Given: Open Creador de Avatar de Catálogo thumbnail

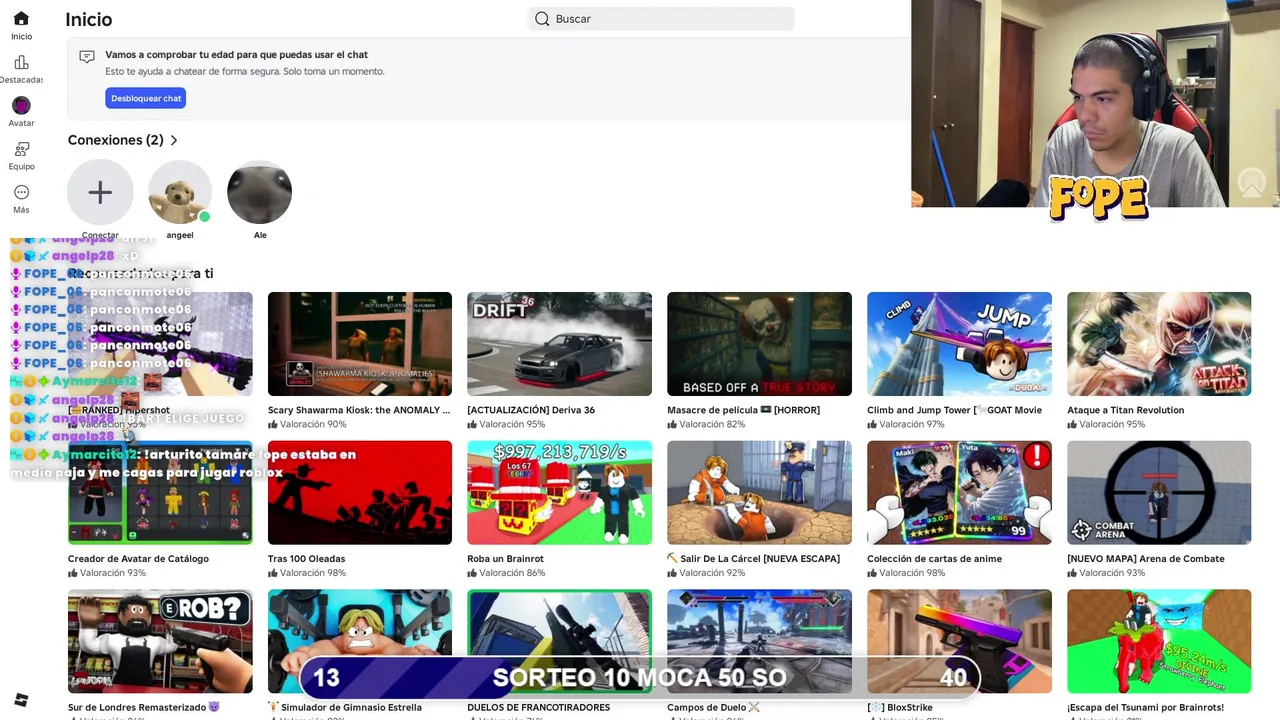Looking at the screenshot, I should [x=160, y=493].
